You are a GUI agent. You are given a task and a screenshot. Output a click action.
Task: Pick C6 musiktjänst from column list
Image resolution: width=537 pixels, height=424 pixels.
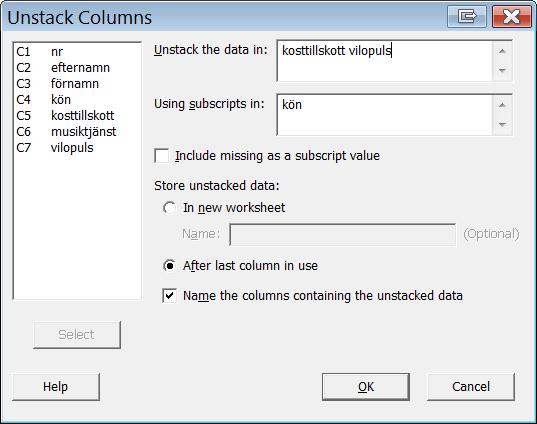click(x=77, y=132)
